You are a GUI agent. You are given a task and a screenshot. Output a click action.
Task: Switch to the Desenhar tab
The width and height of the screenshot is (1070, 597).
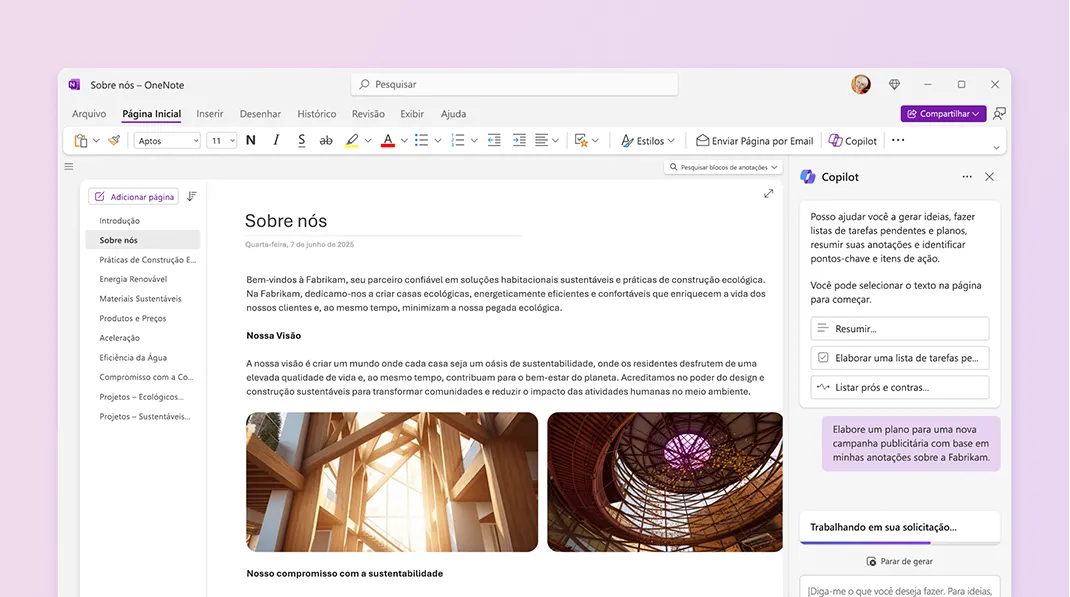(x=260, y=114)
